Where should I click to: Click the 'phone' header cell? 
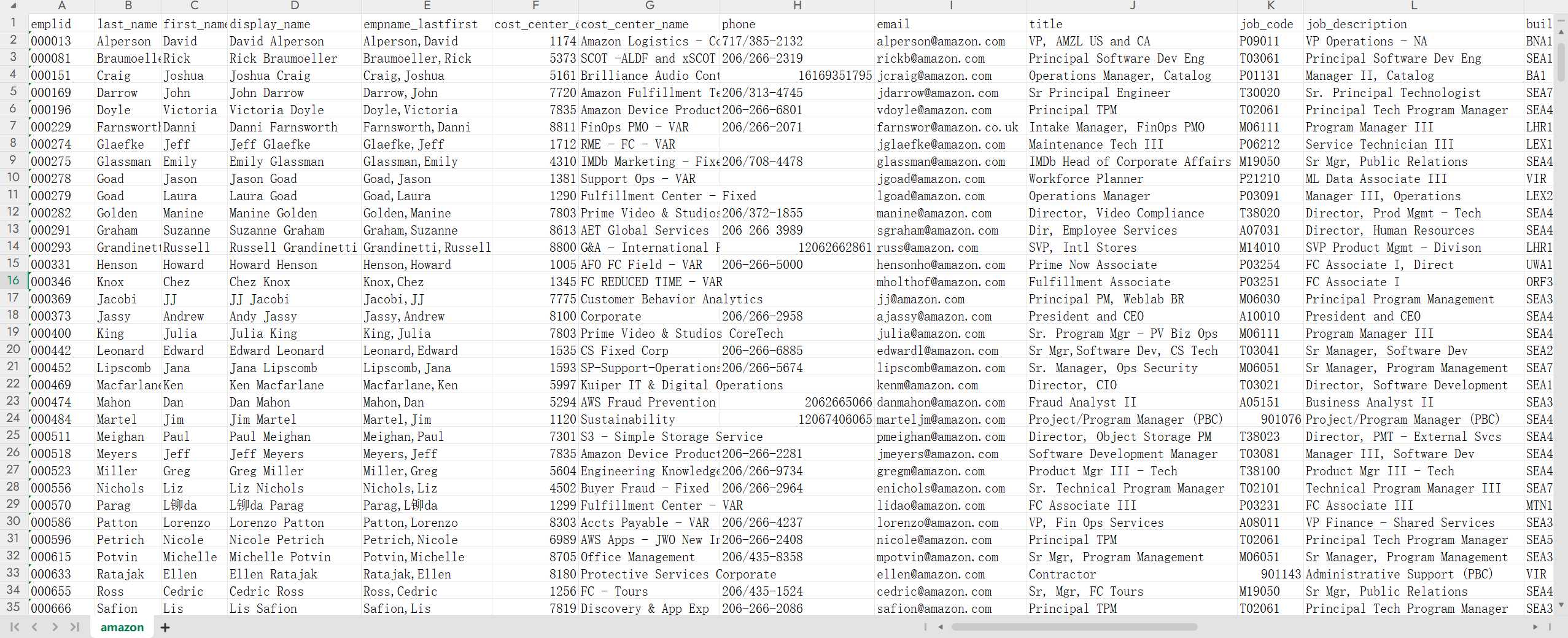point(797,24)
